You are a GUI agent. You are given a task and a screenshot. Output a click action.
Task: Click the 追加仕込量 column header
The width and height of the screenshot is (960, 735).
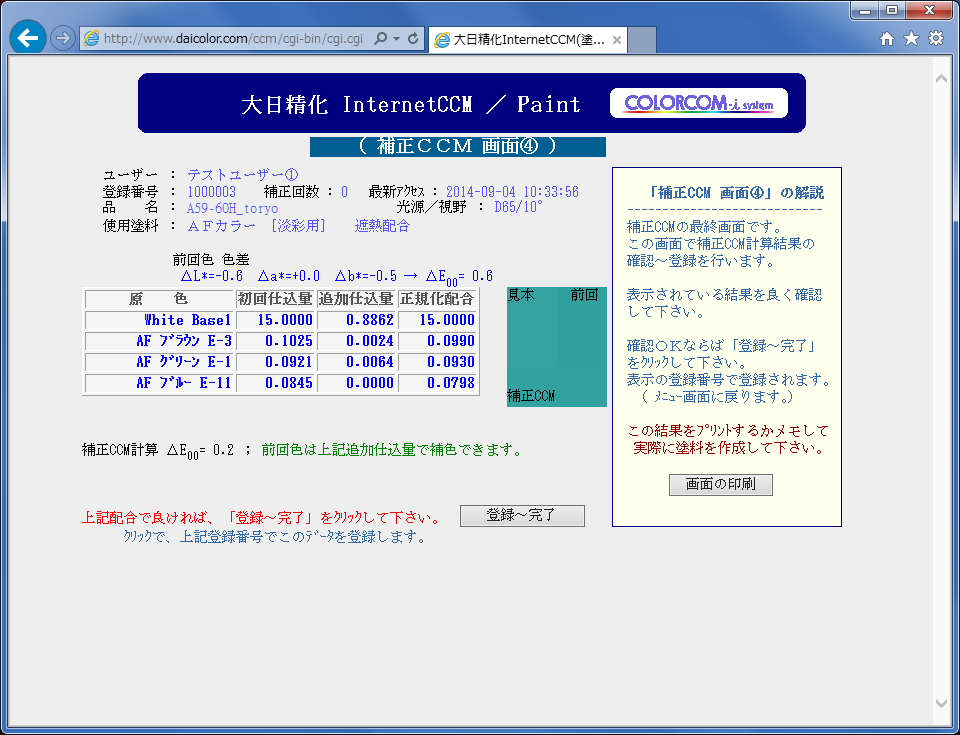point(356,299)
